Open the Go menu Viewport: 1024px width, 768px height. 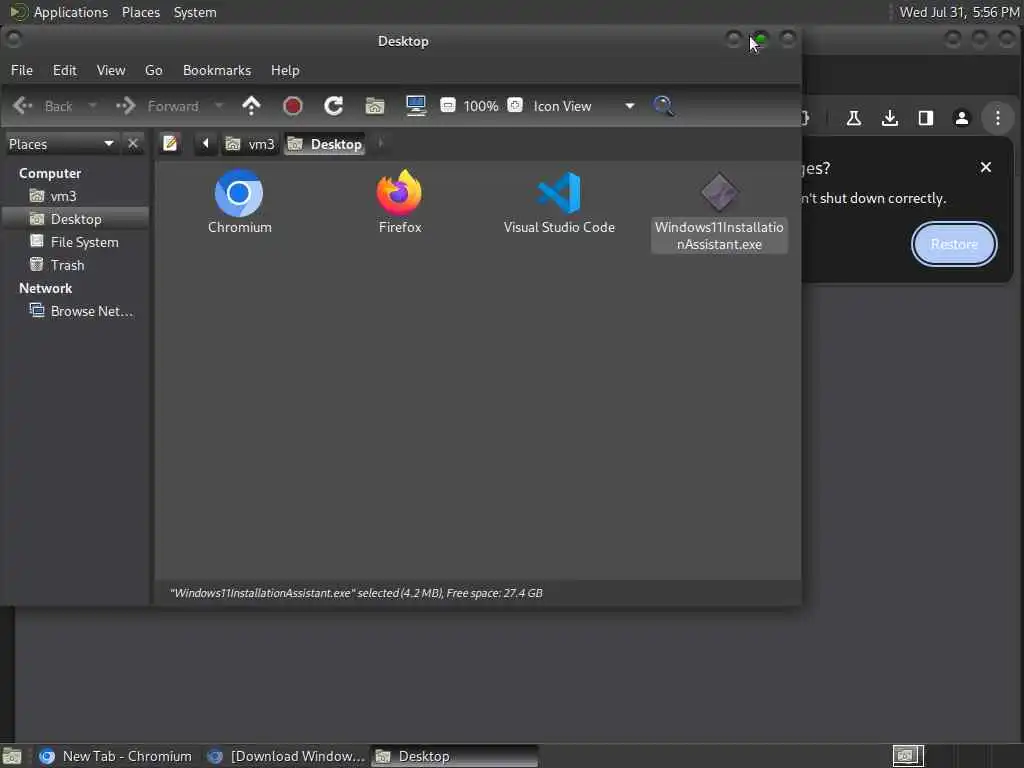coord(153,70)
